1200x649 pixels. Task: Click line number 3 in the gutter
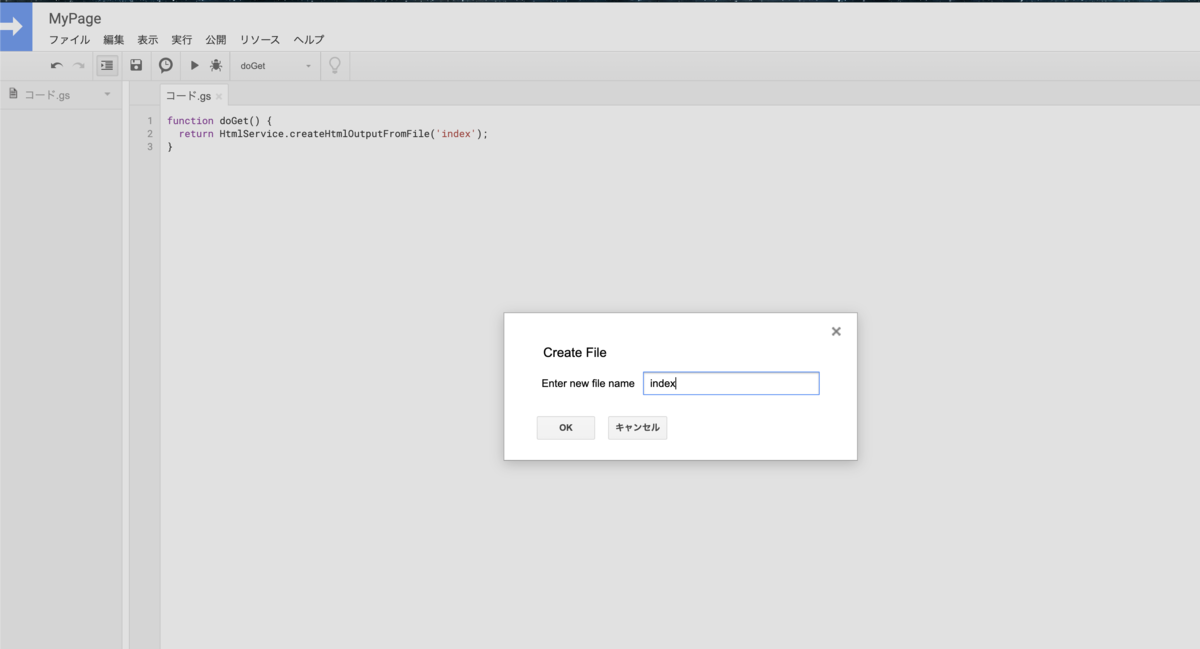(150, 147)
